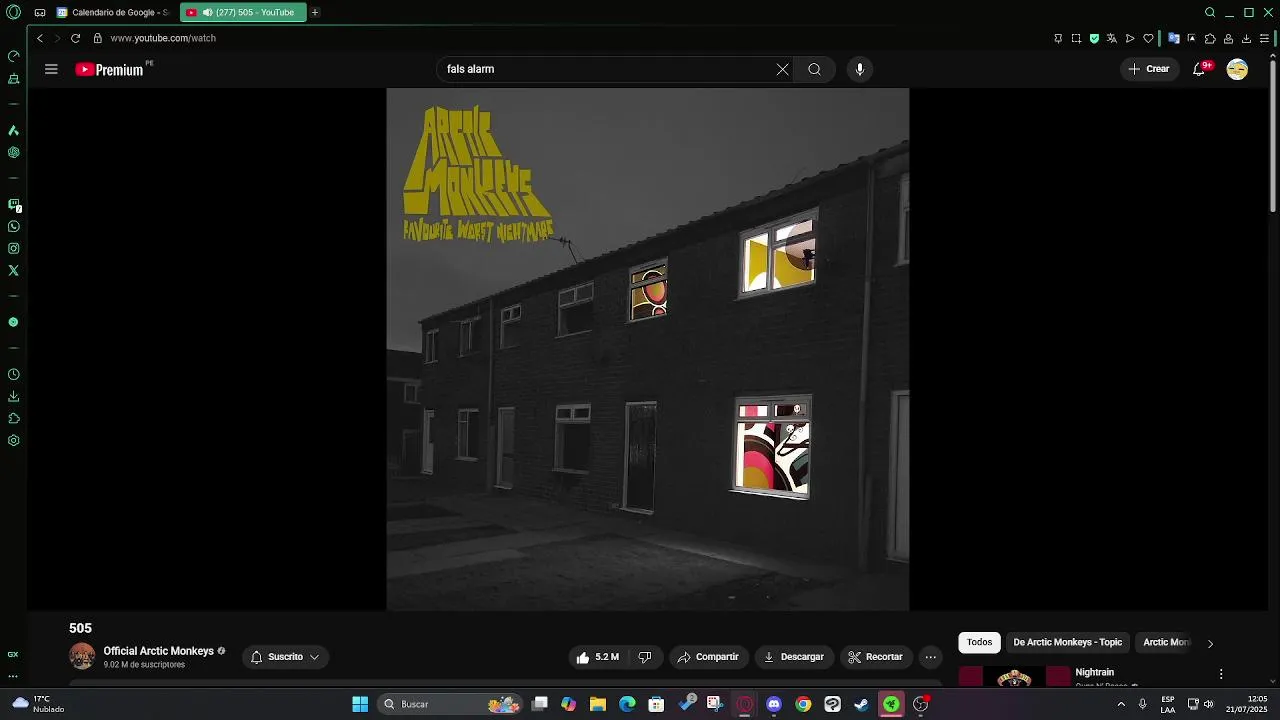Add the page to bookmarks heart icon
The height and width of the screenshot is (720, 1280).
pos(1148,38)
